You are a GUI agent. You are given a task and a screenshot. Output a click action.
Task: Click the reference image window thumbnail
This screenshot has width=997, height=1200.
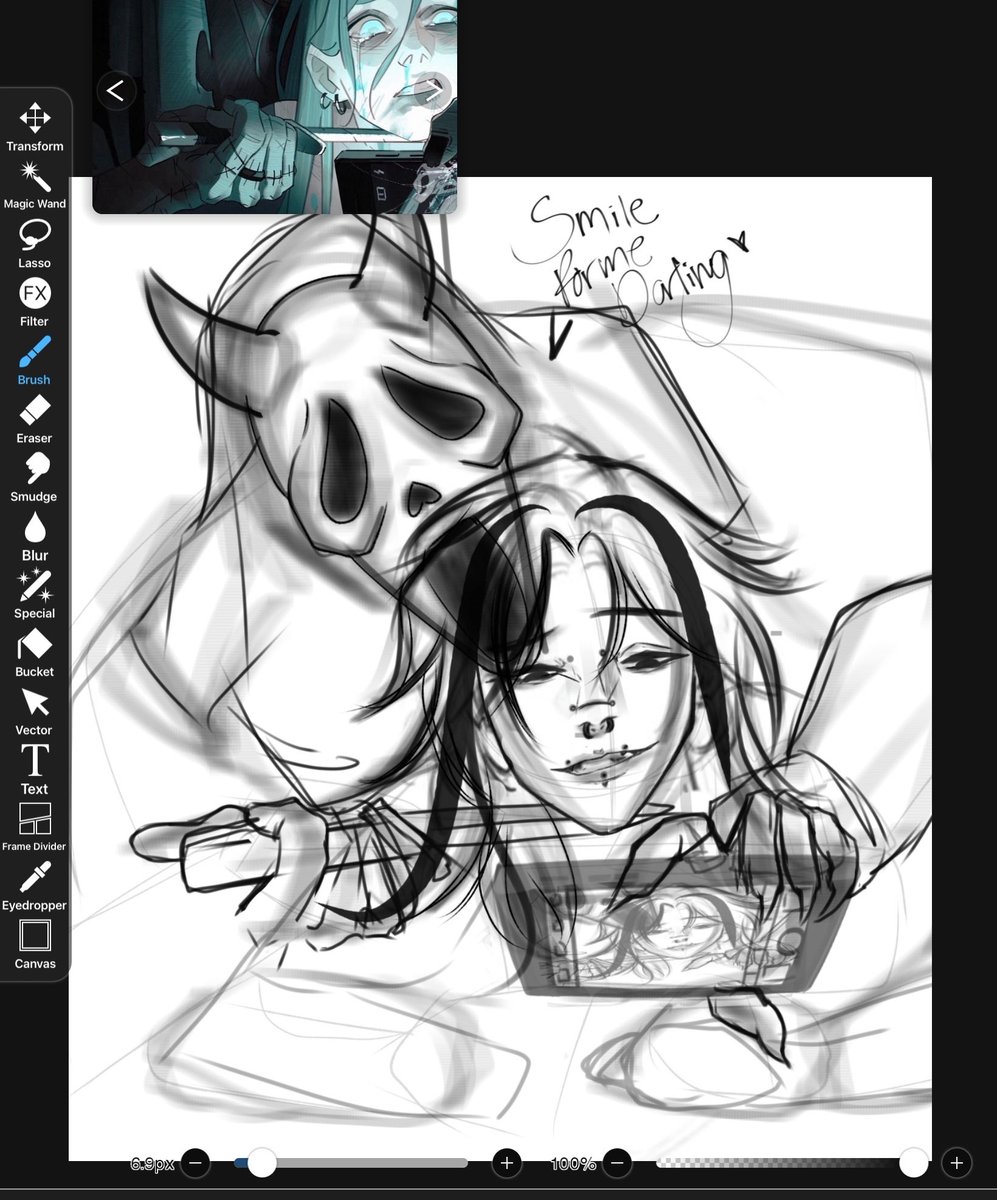pos(275,106)
